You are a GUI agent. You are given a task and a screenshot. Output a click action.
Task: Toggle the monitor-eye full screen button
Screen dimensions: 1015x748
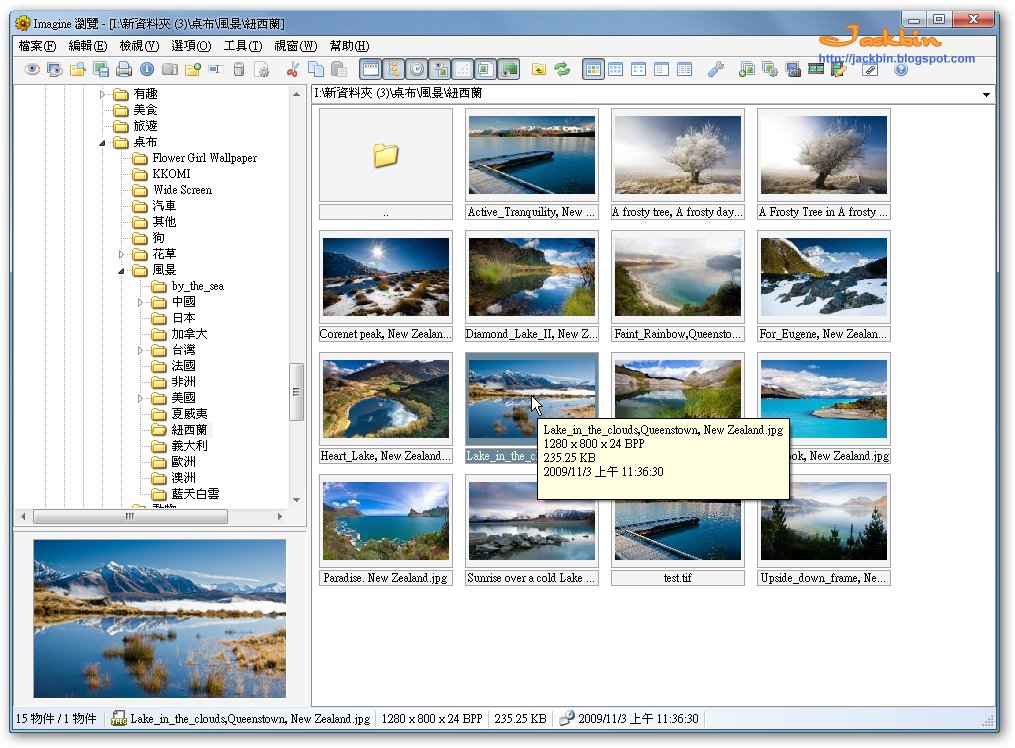point(509,69)
